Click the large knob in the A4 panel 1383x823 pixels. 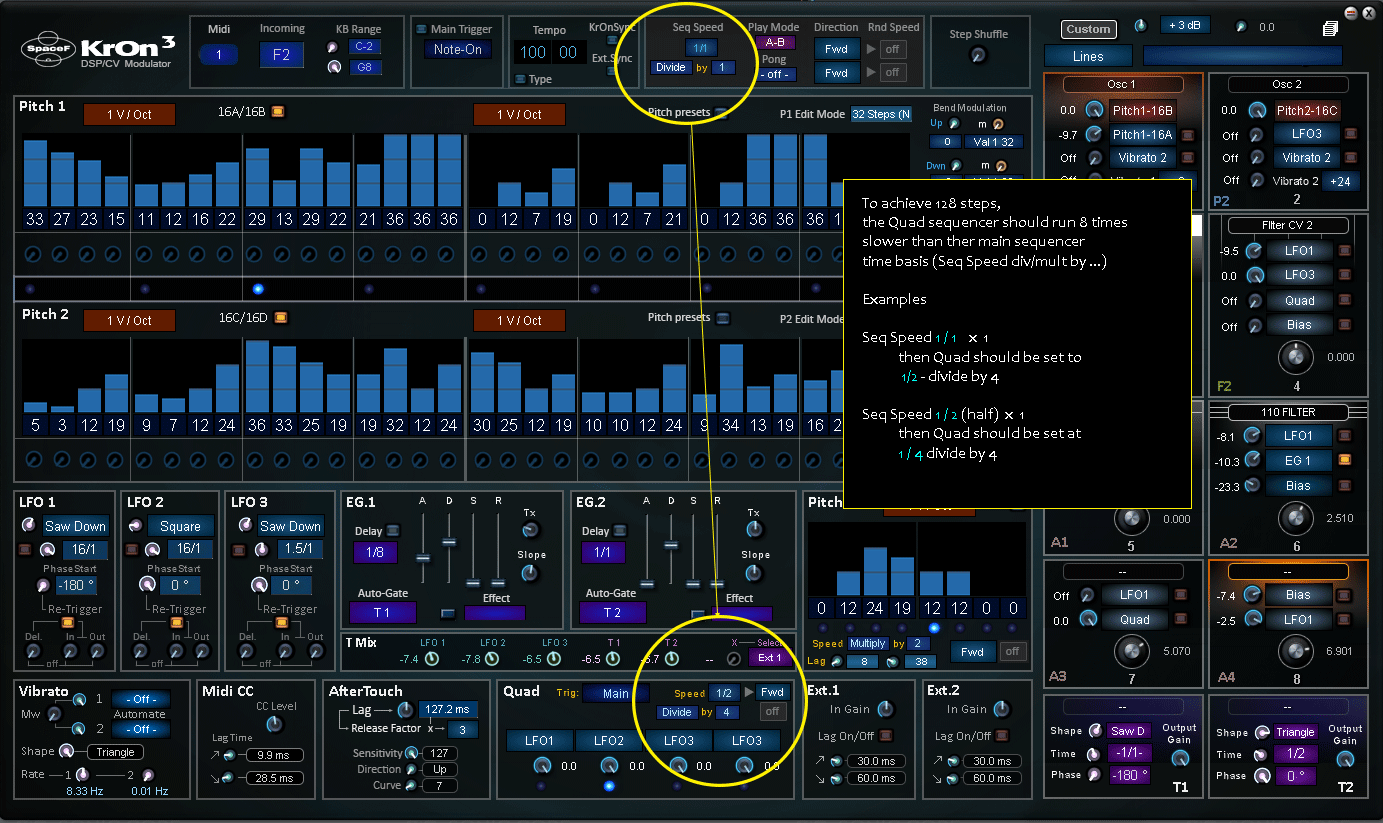click(1296, 651)
